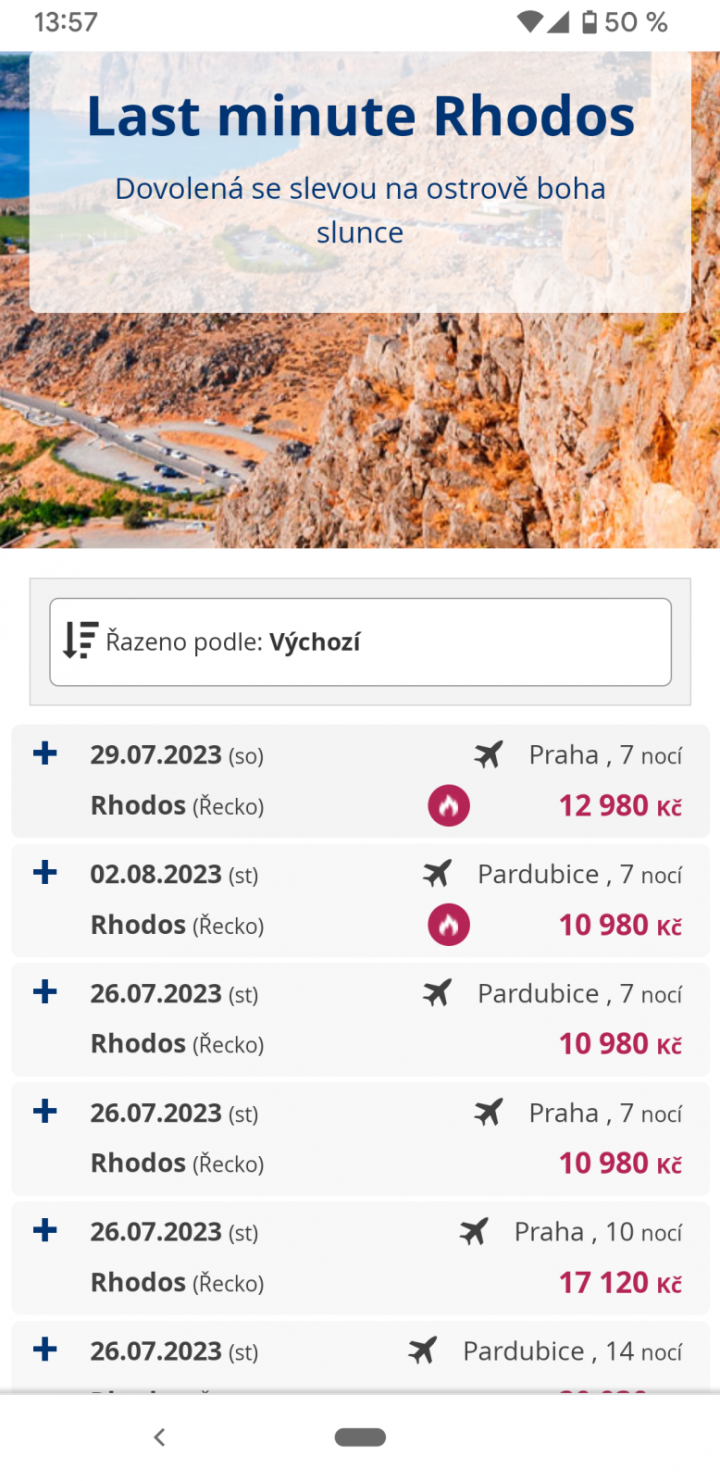Click the flame icon on the 02.08.2023 offer

pyautogui.click(x=449, y=925)
